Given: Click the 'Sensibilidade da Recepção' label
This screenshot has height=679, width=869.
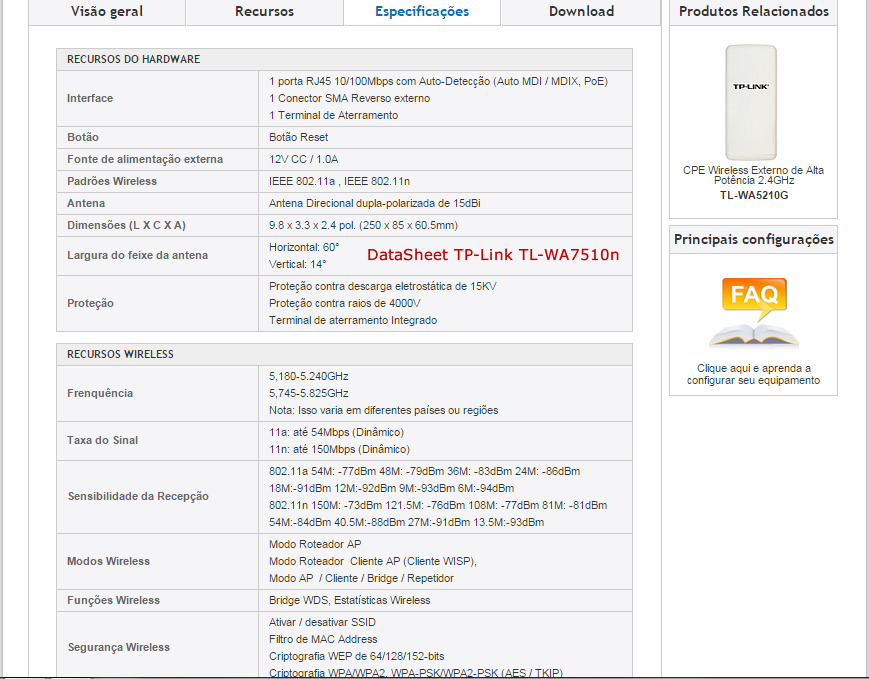Looking at the screenshot, I should (x=138, y=496).
